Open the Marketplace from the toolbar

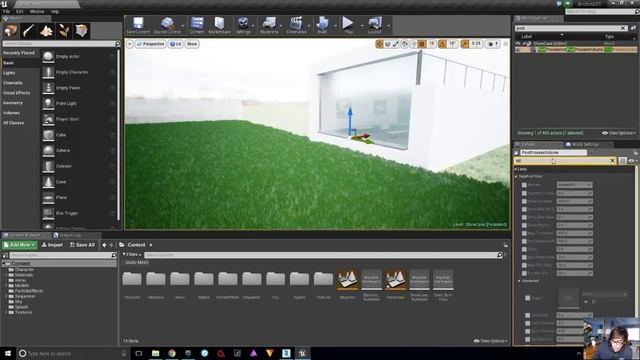pyautogui.click(x=220, y=25)
